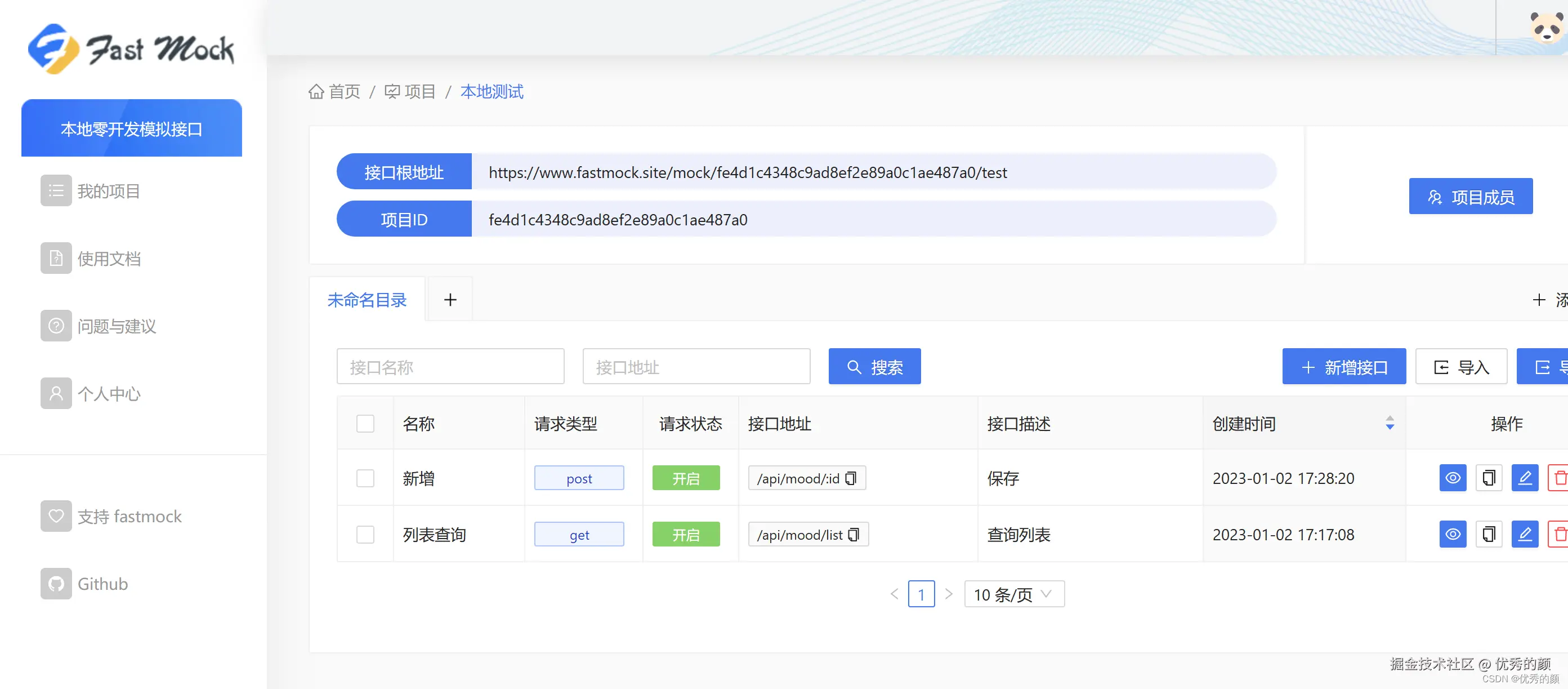Copy the /api/mood/list address via copy icon
1568x689 pixels.
point(854,534)
